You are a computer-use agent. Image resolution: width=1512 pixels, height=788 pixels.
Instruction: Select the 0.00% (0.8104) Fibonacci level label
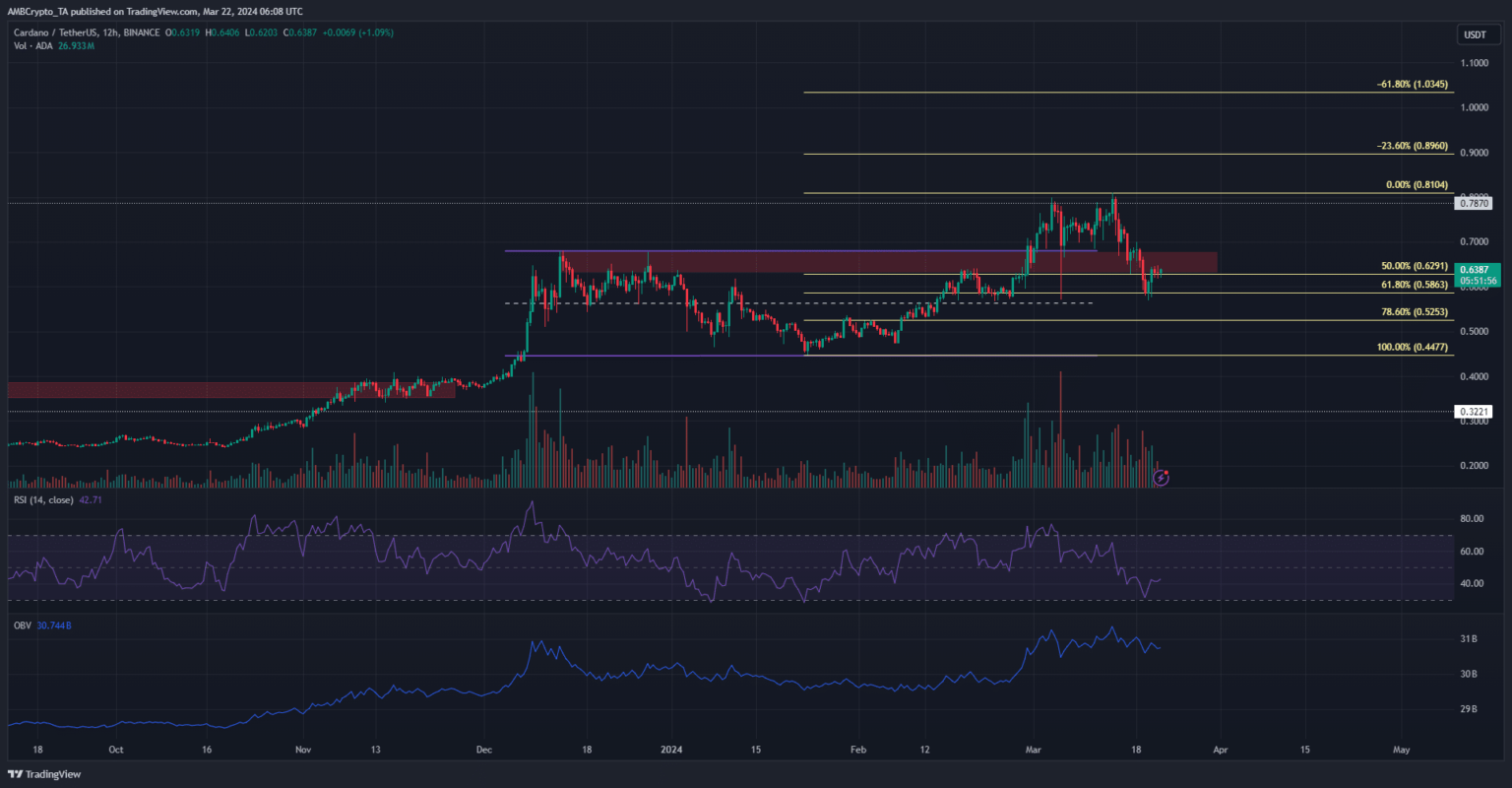pos(1417,185)
